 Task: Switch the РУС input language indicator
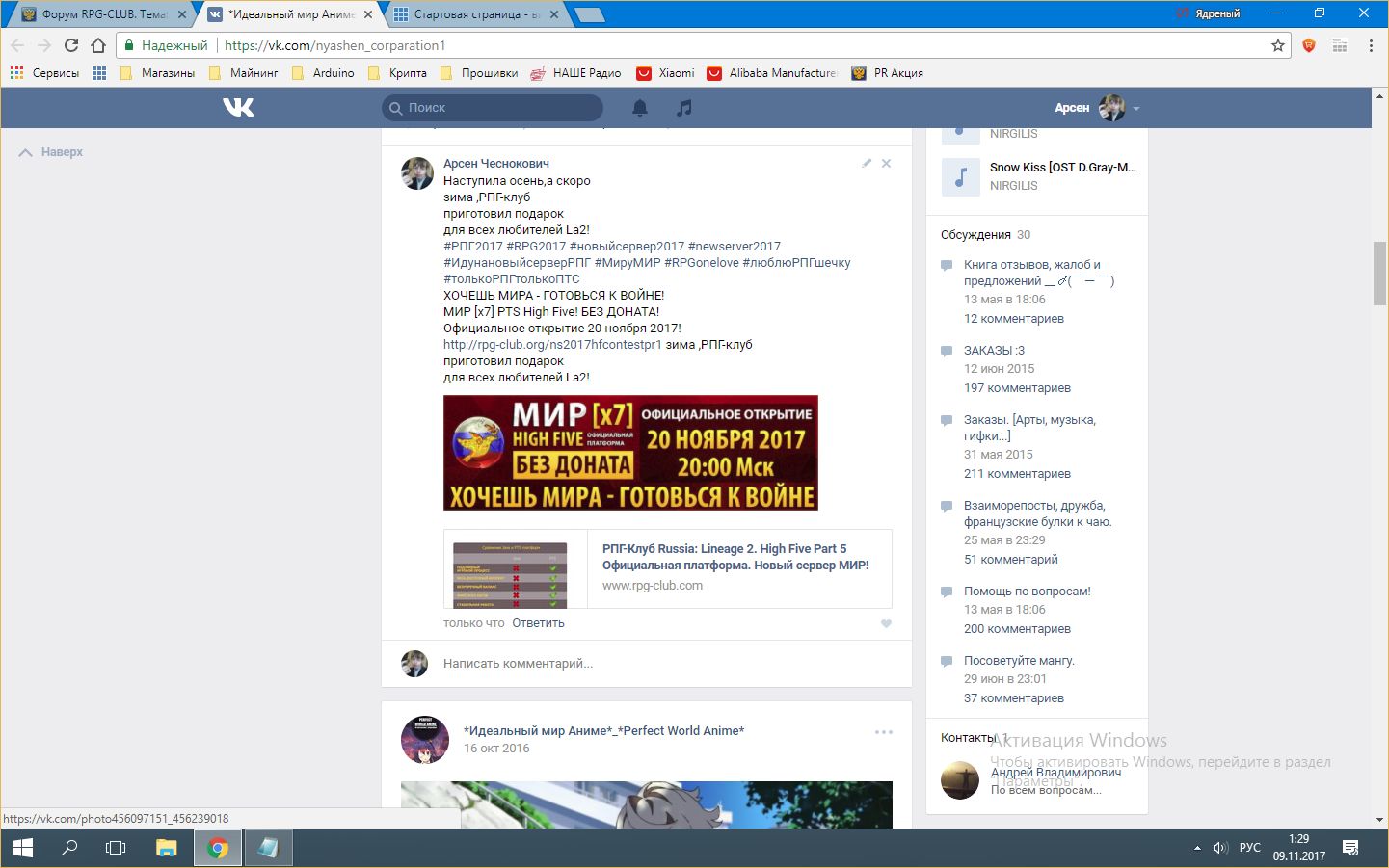click(1250, 848)
